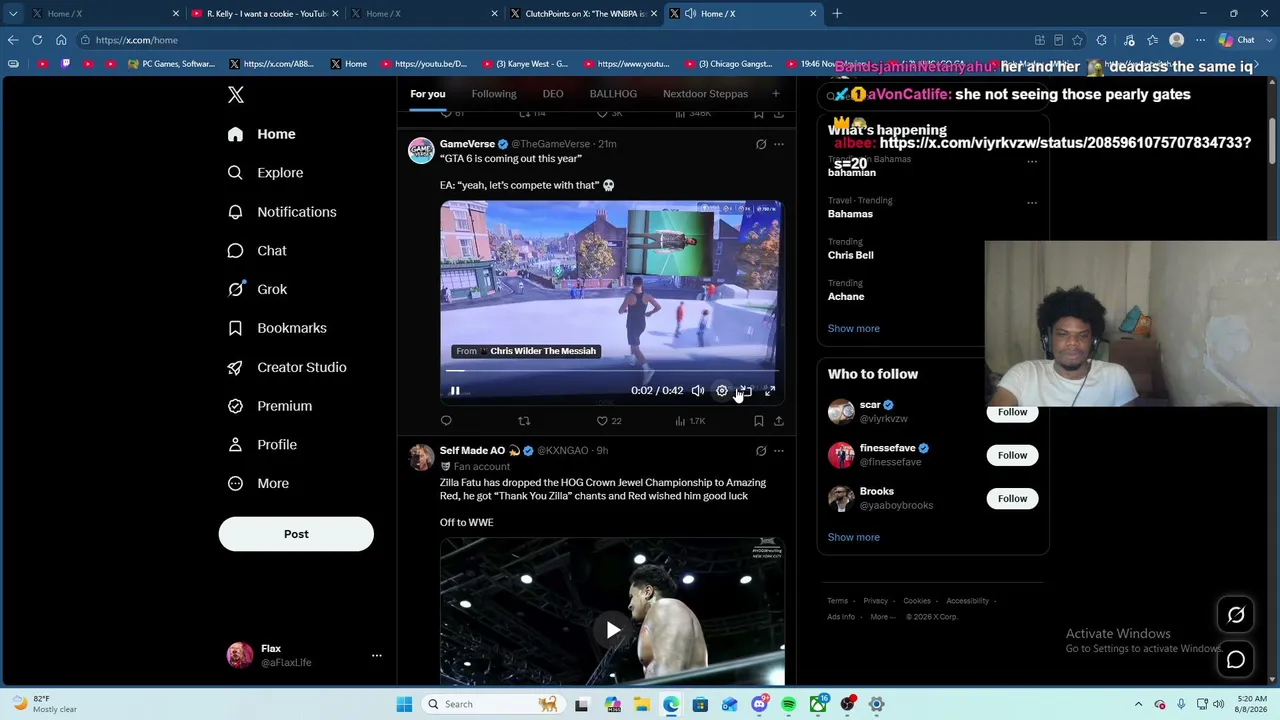Click the browser refresh button
The width and height of the screenshot is (1280, 720).
pyautogui.click(x=37, y=40)
